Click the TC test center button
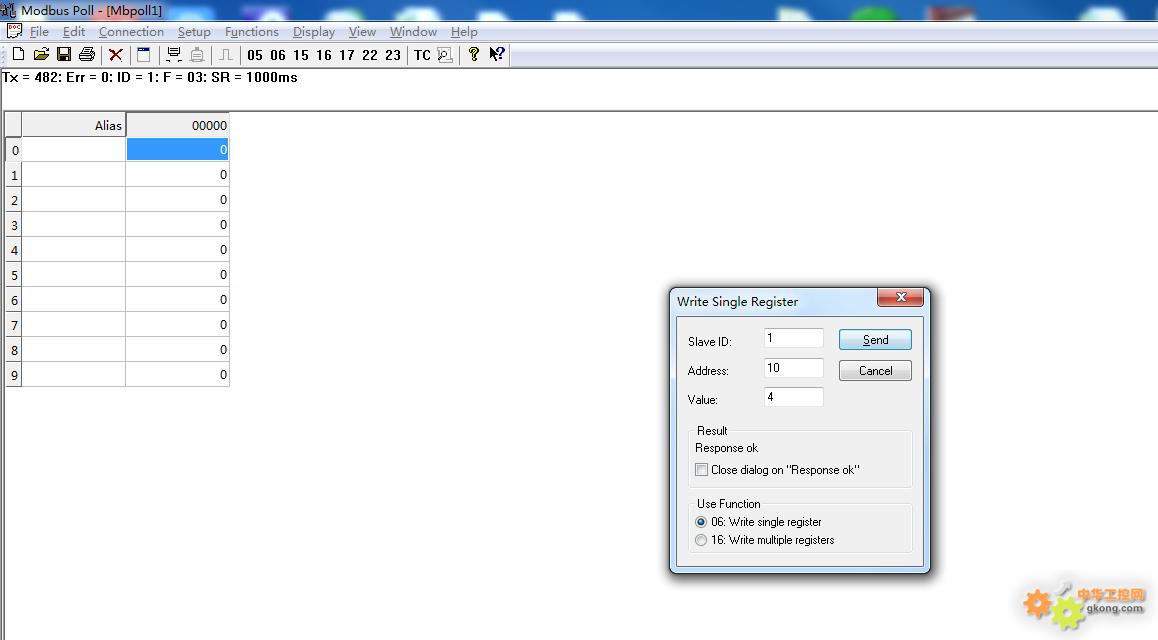 coord(422,55)
